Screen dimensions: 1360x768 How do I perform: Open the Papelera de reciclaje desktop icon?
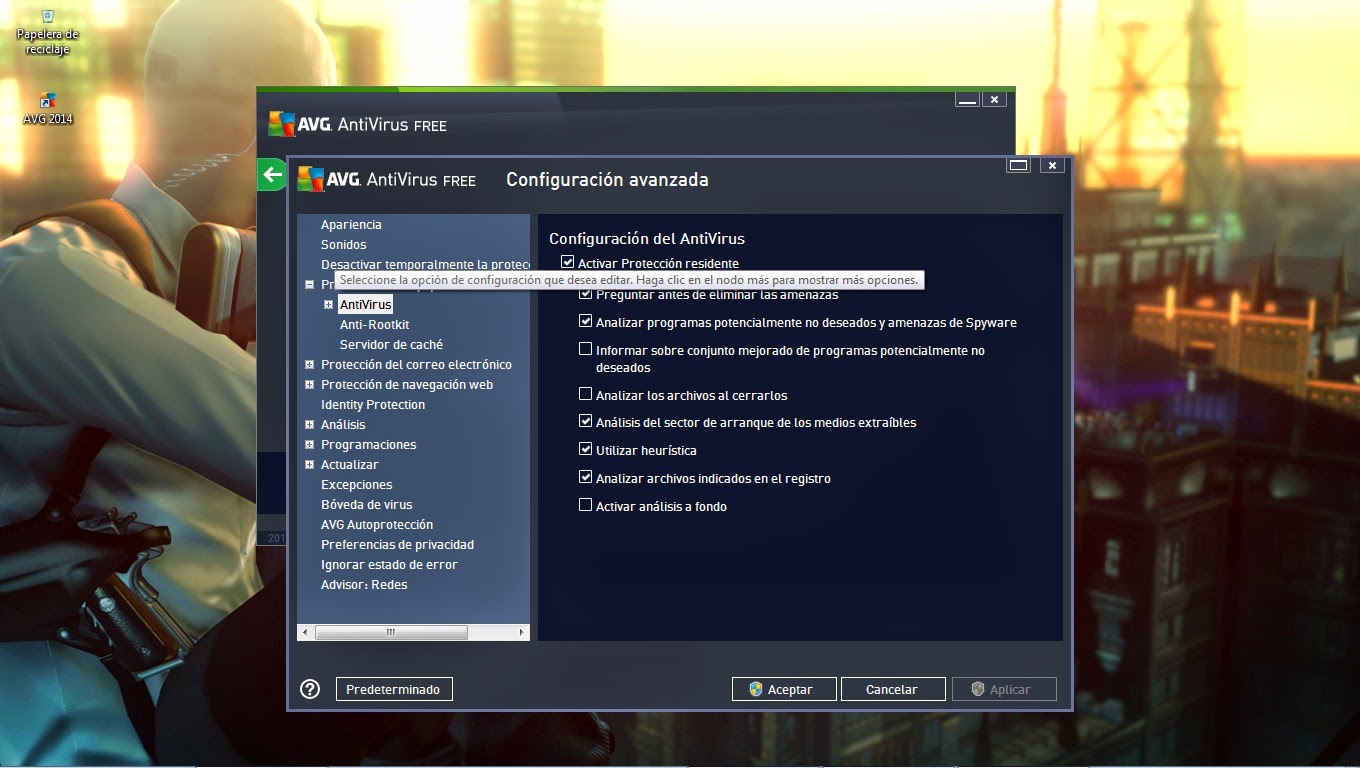(x=47, y=31)
